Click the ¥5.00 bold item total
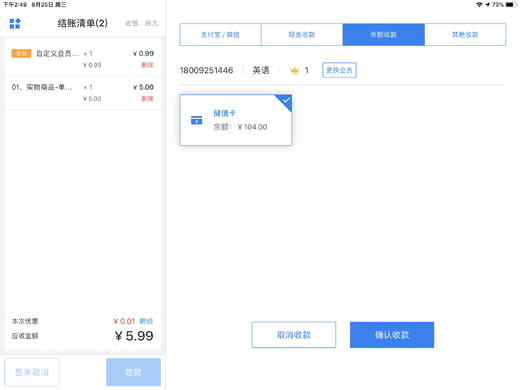This screenshot has width=520, height=390. point(143,87)
